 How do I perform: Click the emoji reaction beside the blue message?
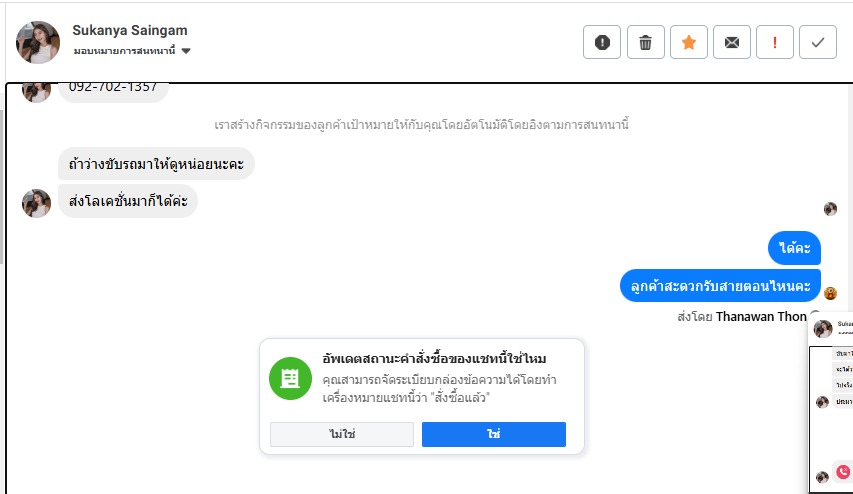pyautogui.click(x=830, y=293)
